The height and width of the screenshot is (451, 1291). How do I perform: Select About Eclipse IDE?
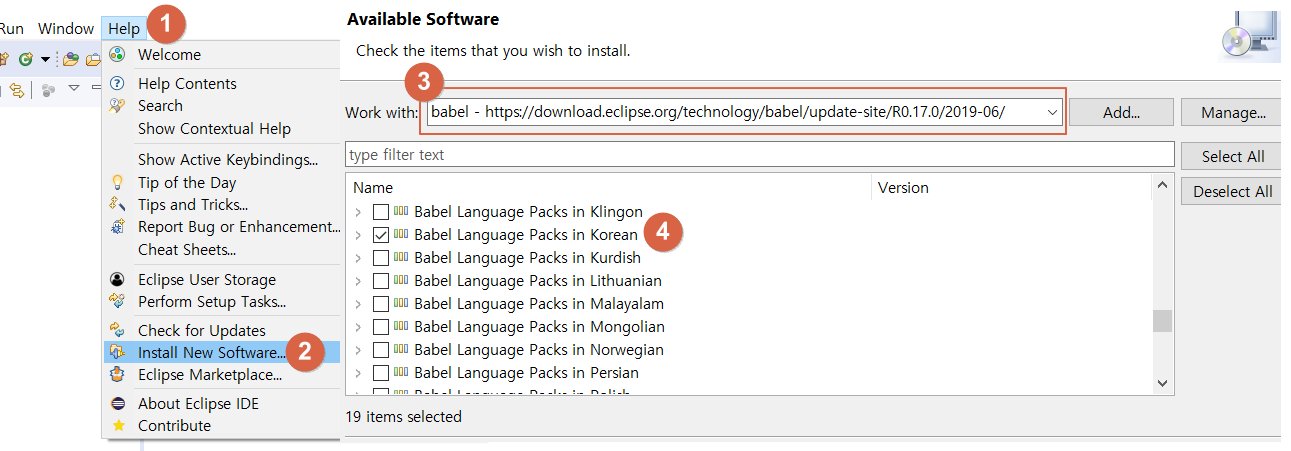pyautogui.click(x=198, y=404)
